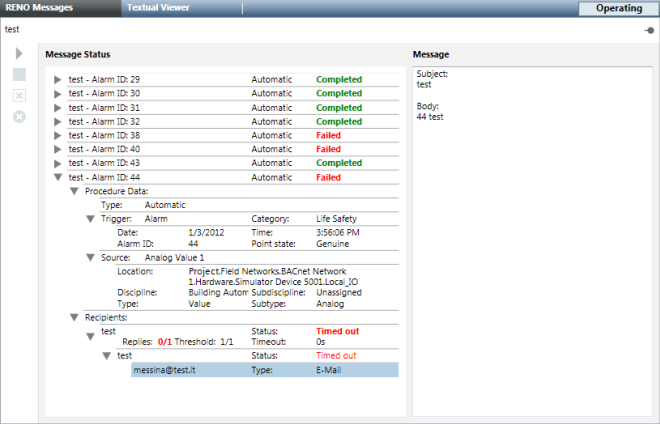Collapse the Alarm ID: 44 message row
The width and height of the screenshot is (660, 424).
pos(57,177)
